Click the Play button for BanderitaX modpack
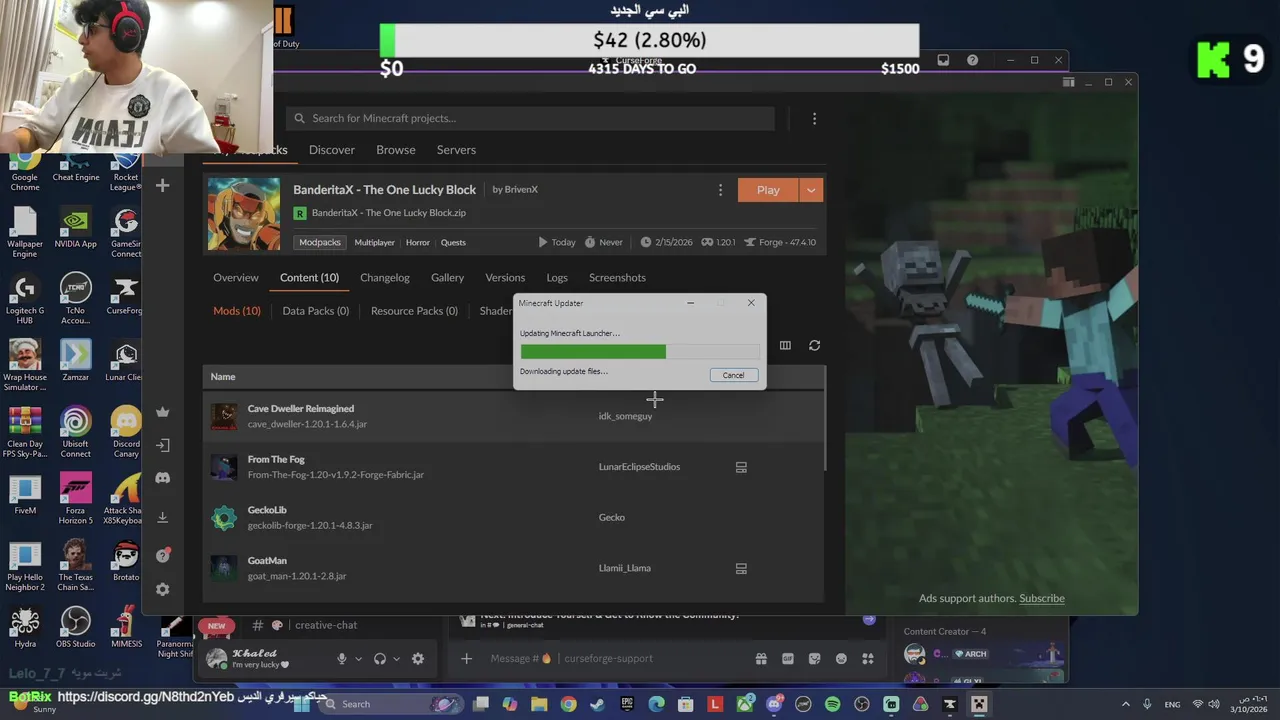Image resolution: width=1280 pixels, height=720 pixels. coord(767,190)
